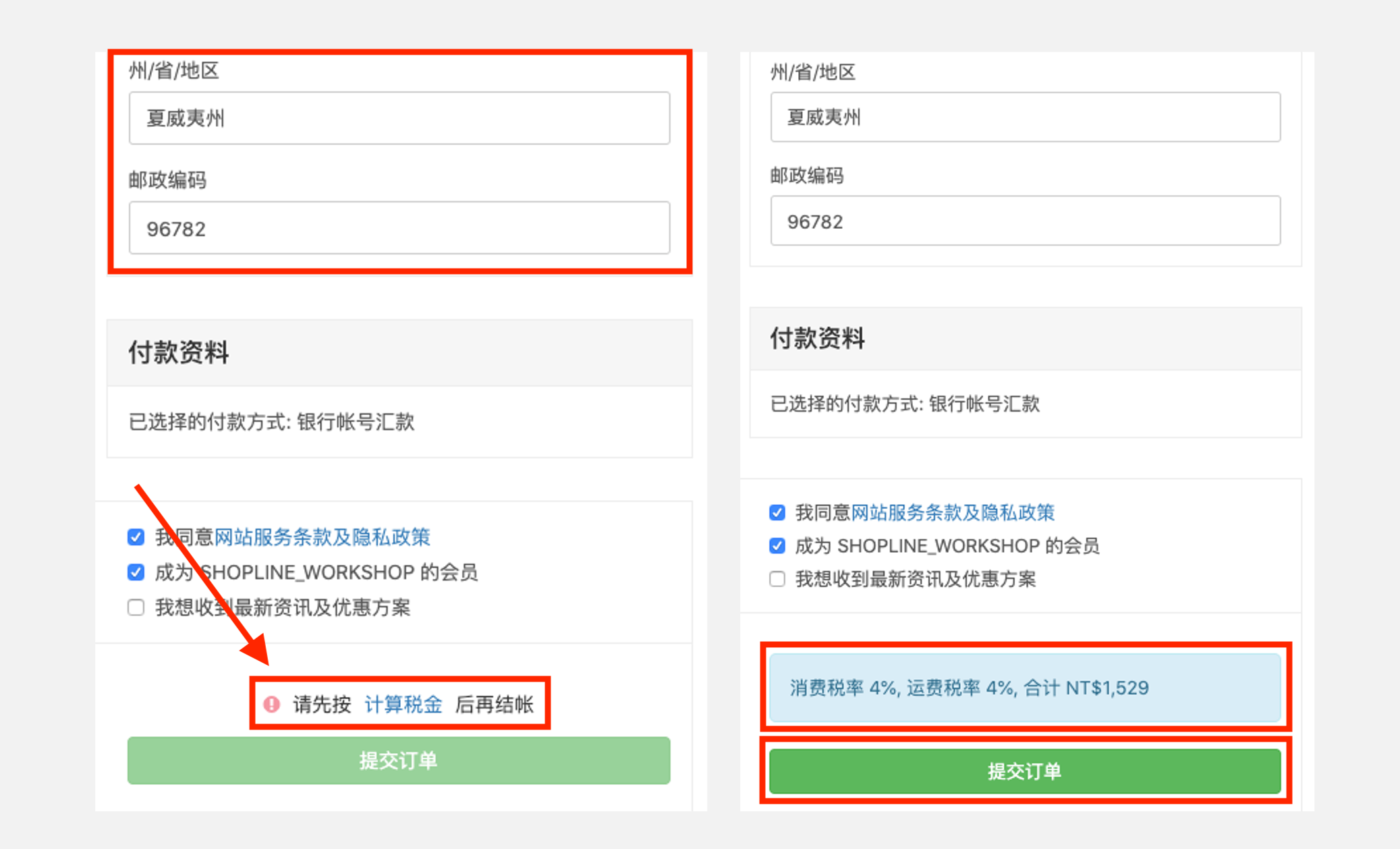Screen dimensions: 1400x849
Task: Click the left 州/省/地区 field with 夏威夷州
Action: click(x=399, y=118)
